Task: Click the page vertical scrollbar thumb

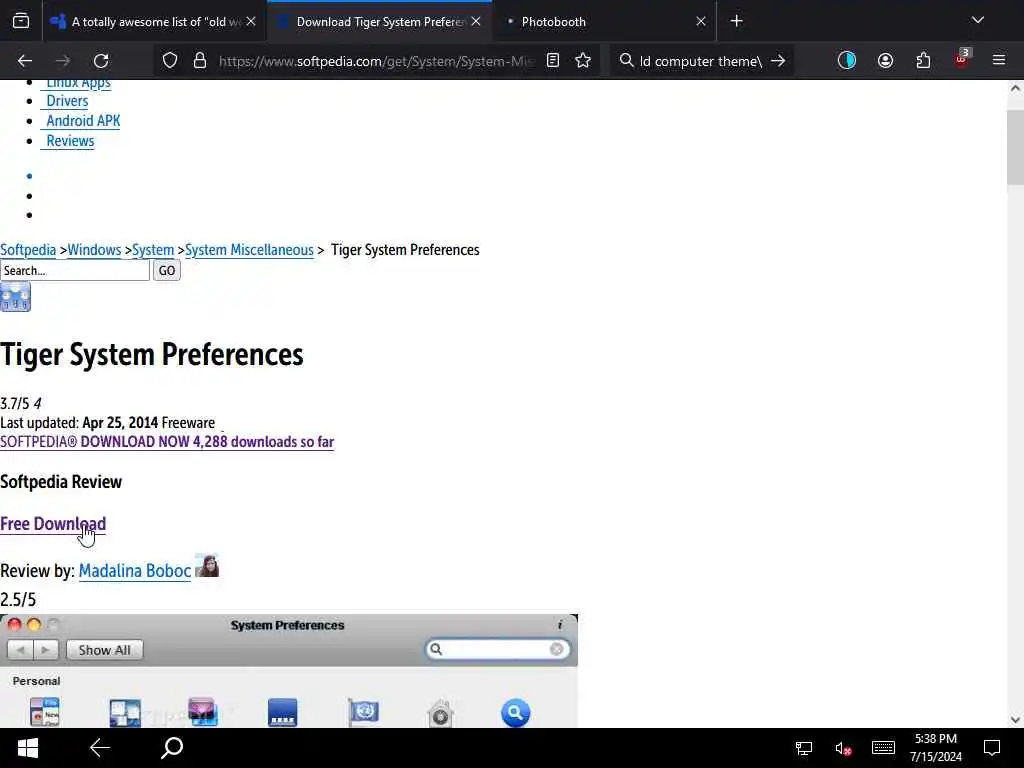Action: point(1015,148)
